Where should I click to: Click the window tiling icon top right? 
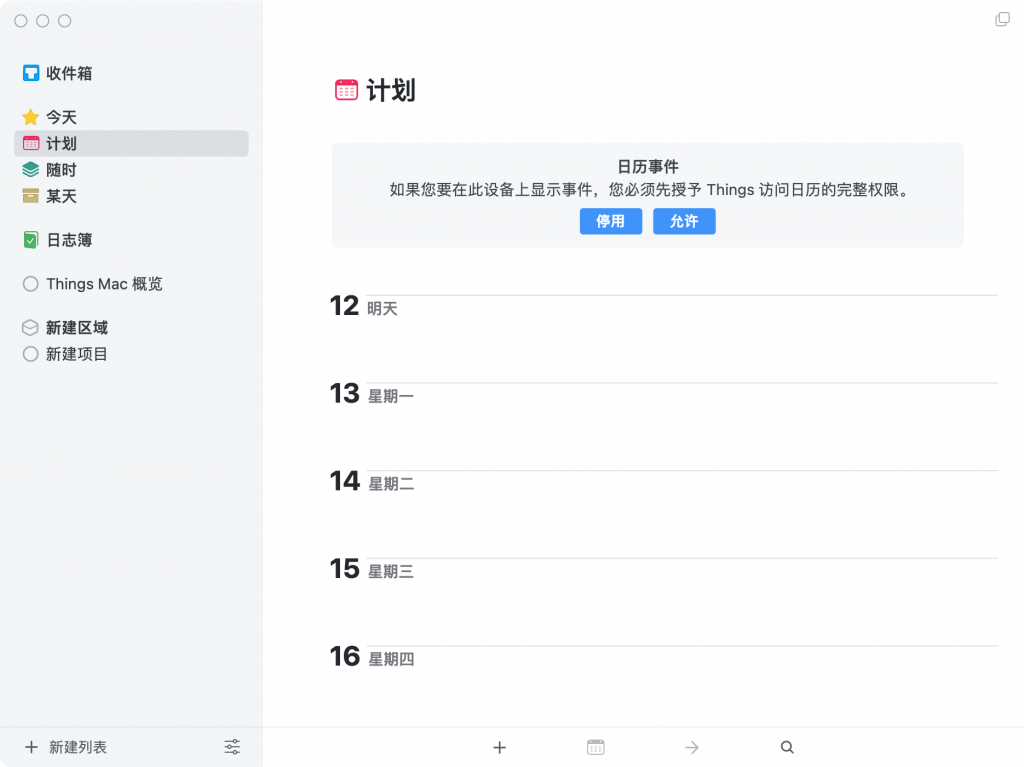click(1001, 18)
